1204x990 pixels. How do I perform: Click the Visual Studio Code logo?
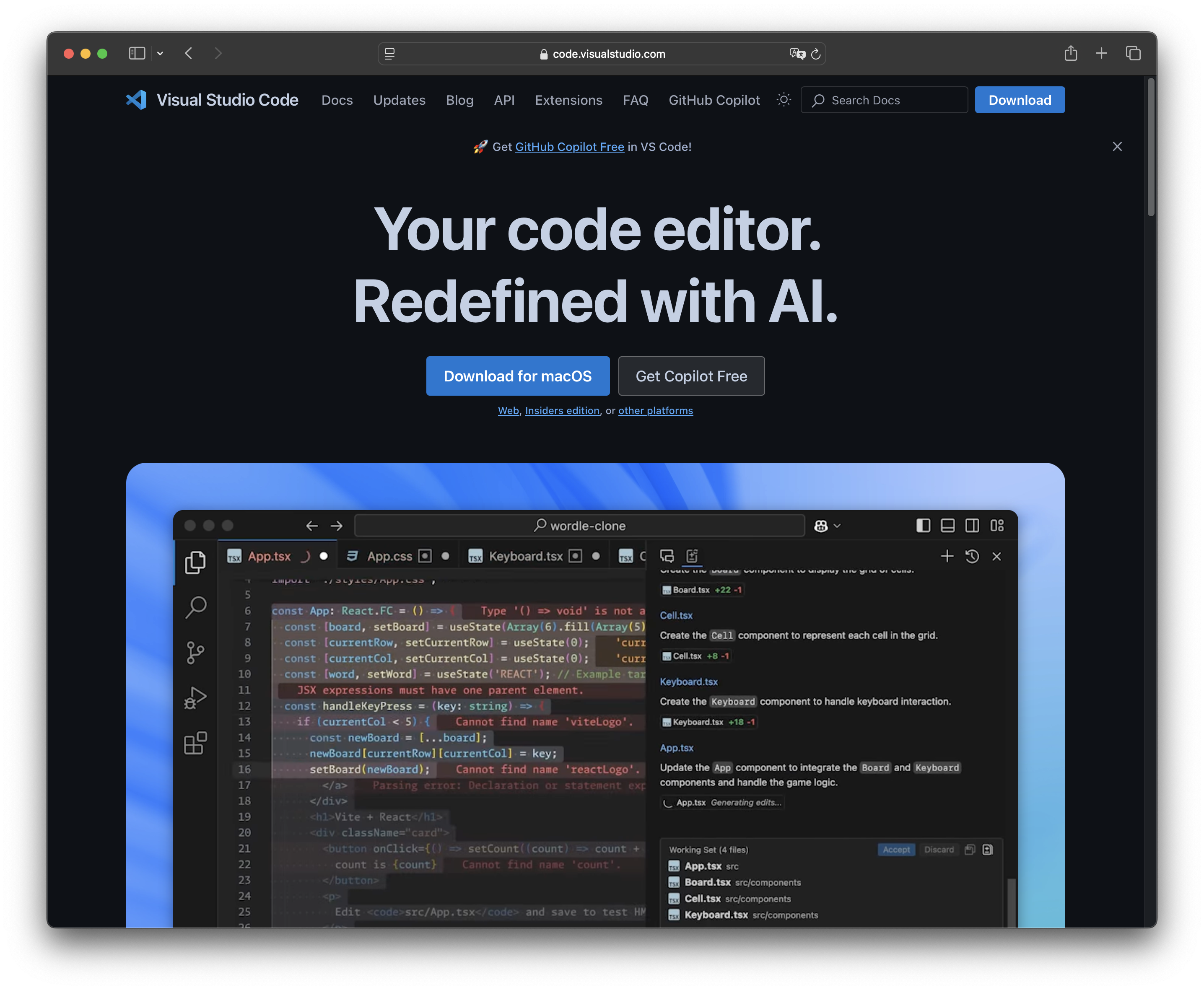(x=136, y=100)
